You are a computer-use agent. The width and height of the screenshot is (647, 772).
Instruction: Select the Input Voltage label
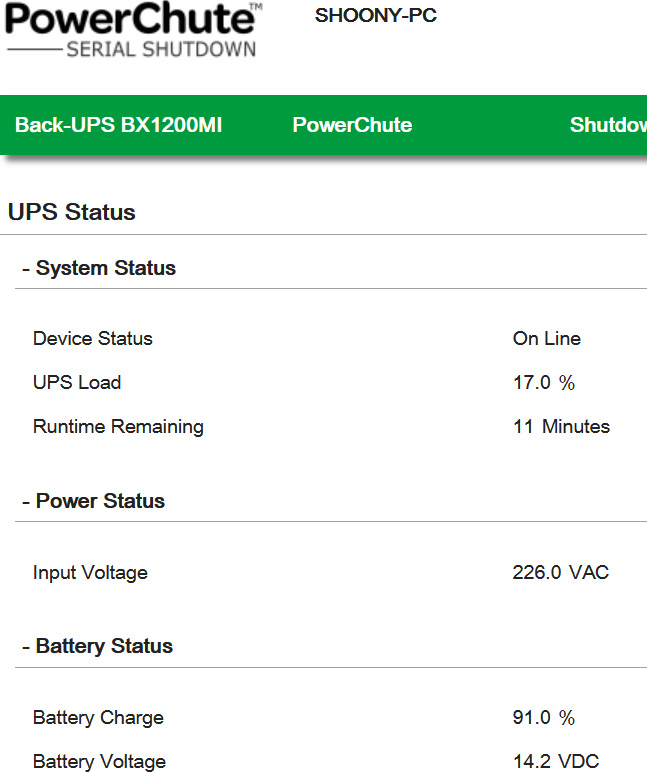pos(90,573)
